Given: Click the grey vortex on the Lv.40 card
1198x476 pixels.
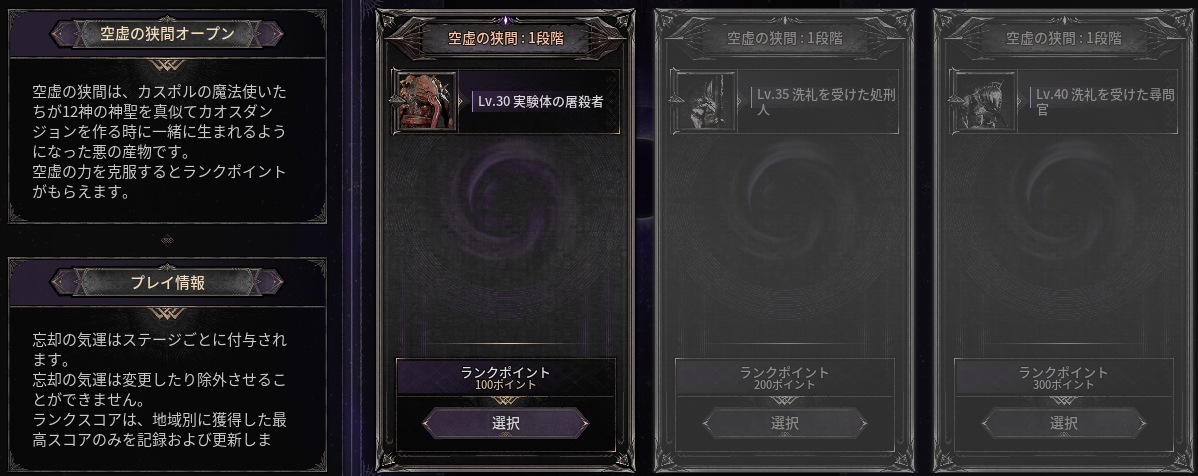Looking at the screenshot, I should point(1064,195).
